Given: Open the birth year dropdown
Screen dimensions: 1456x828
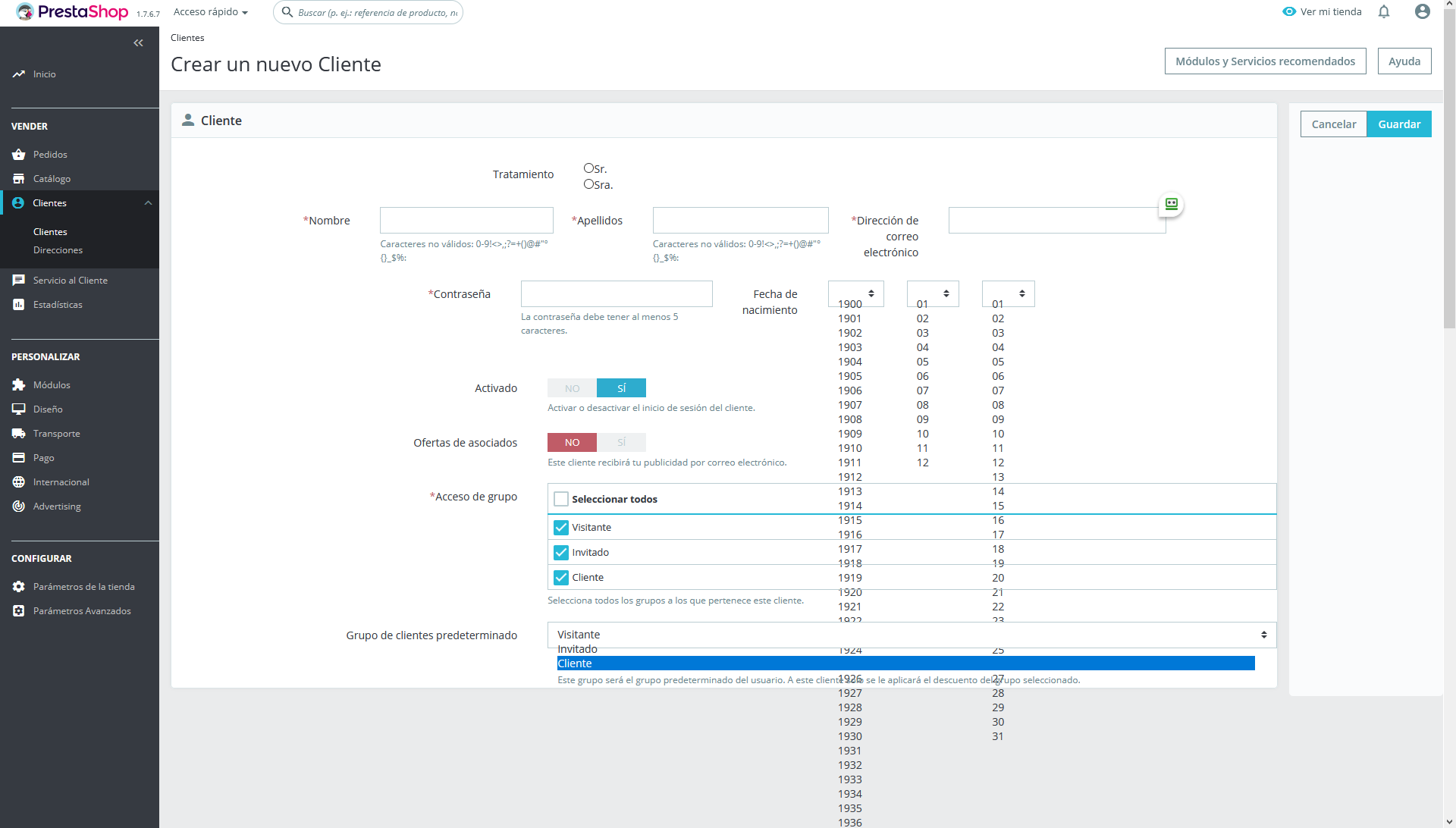Looking at the screenshot, I should pos(855,293).
